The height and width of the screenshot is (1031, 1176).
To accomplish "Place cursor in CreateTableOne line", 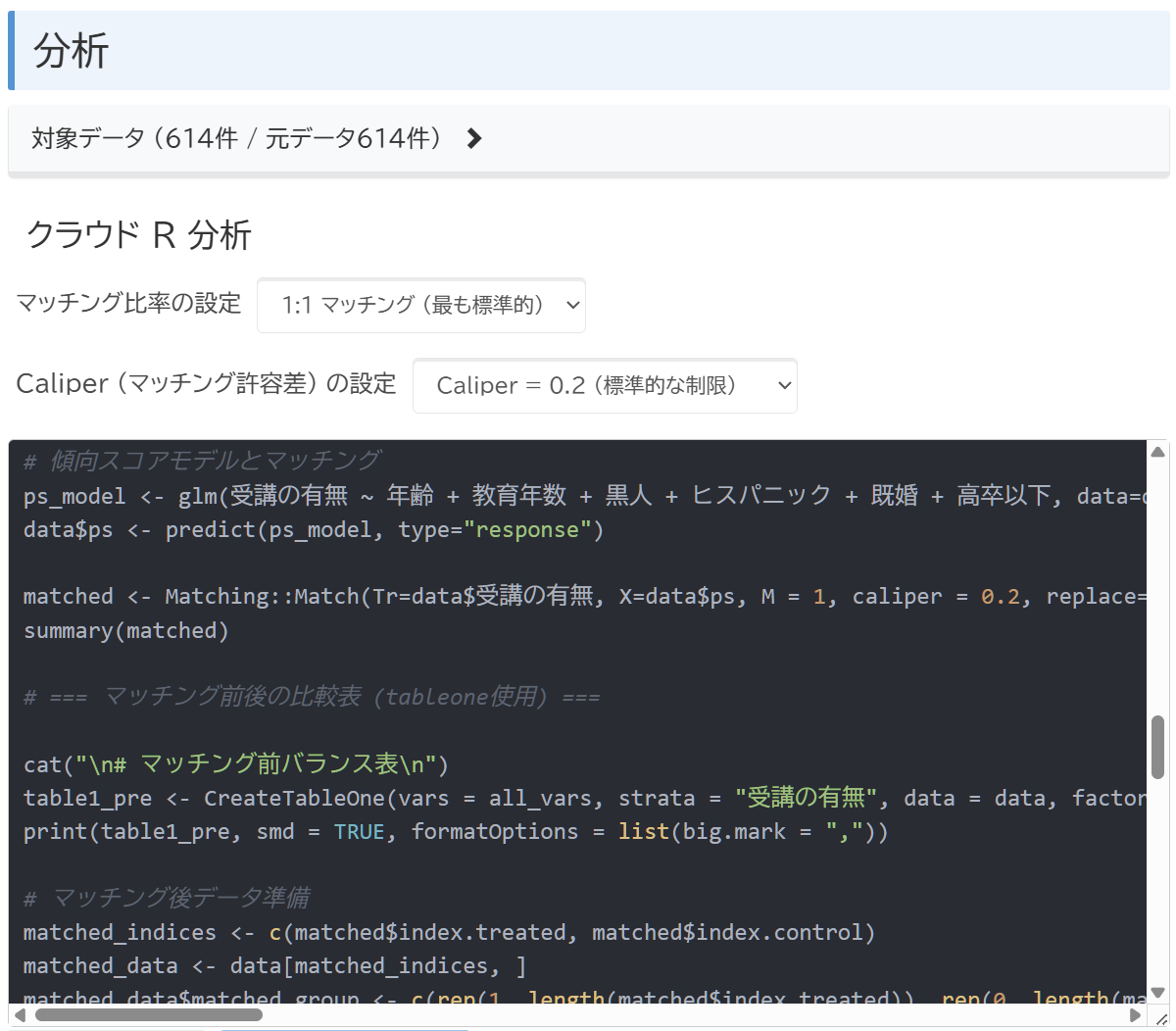I will click(490, 799).
